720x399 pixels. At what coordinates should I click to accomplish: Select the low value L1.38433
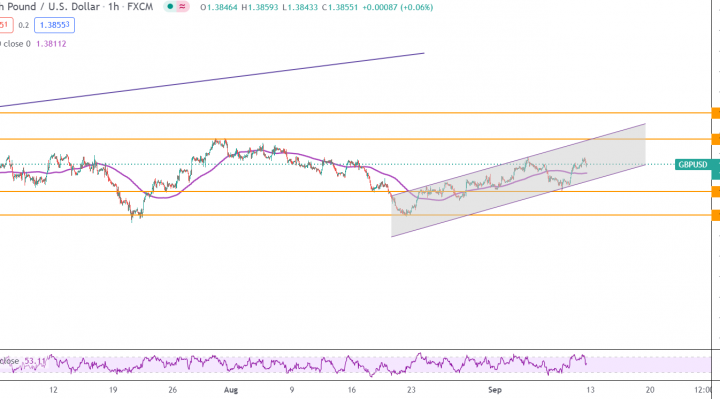[x=300, y=7]
